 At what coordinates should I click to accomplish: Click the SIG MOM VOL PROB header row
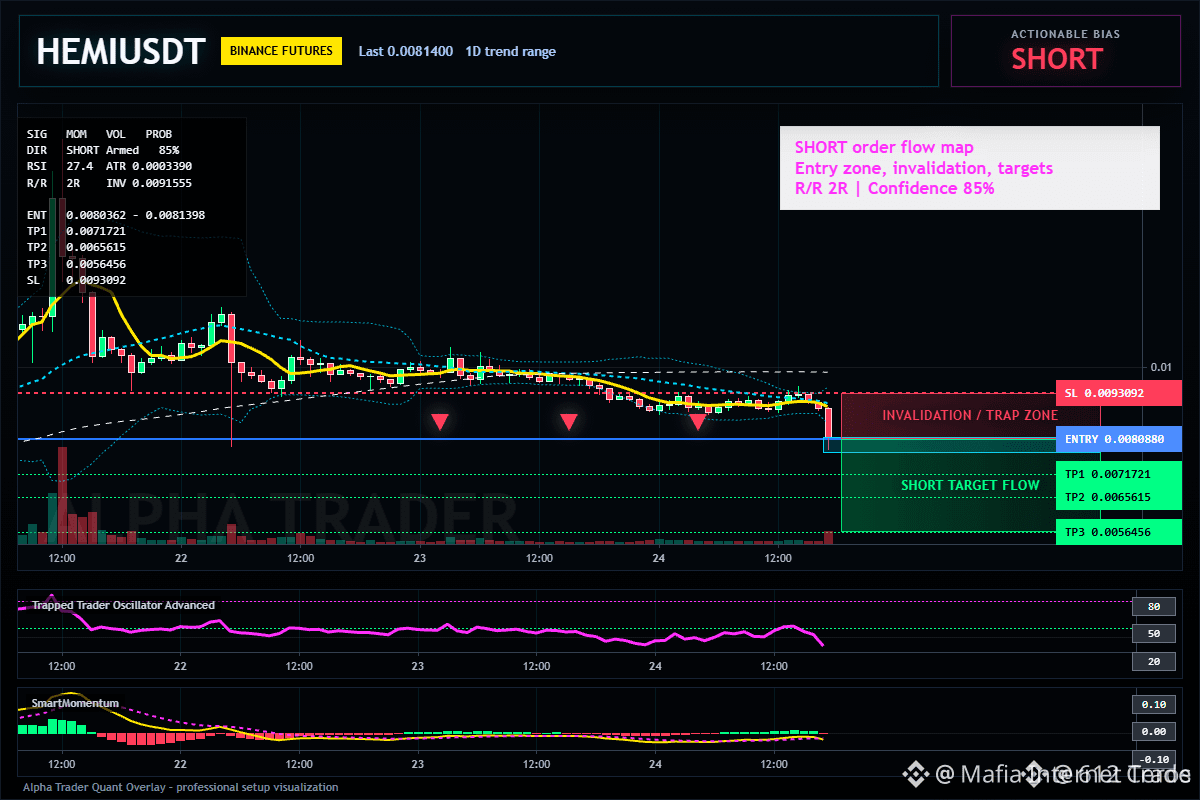[x=99, y=133]
